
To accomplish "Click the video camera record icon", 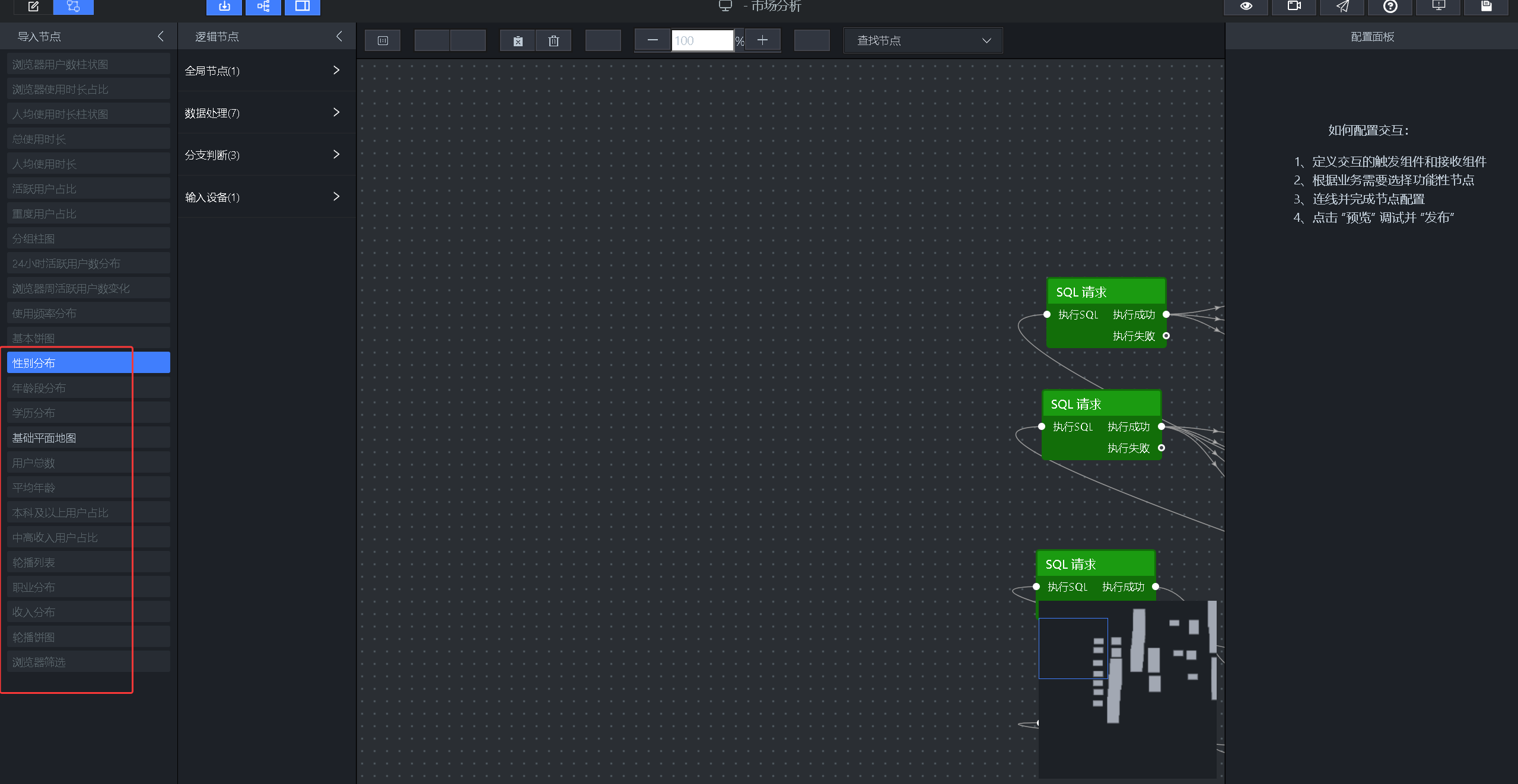I will (1294, 7).
